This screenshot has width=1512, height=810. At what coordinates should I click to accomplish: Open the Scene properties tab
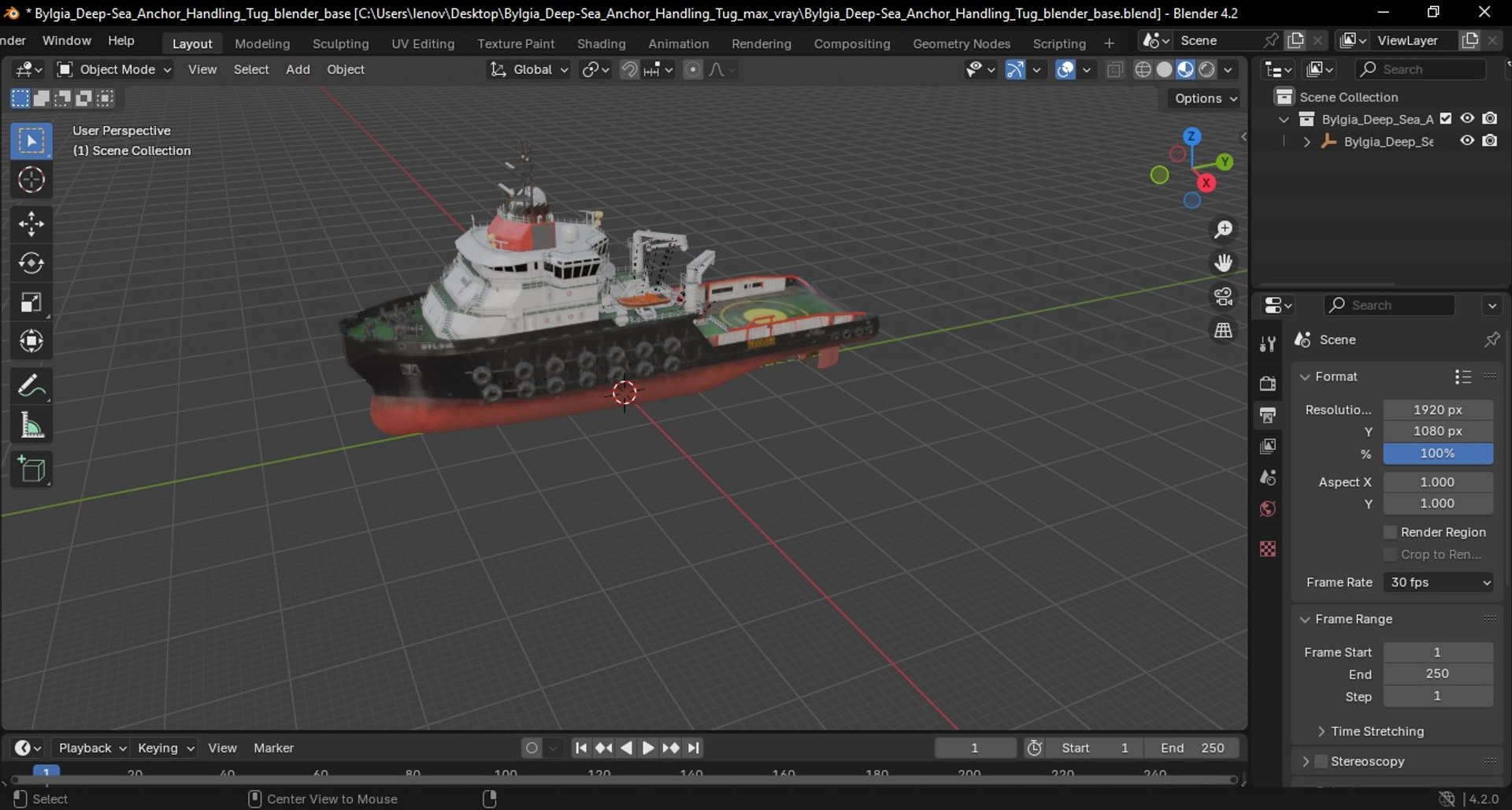(x=1267, y=477)
